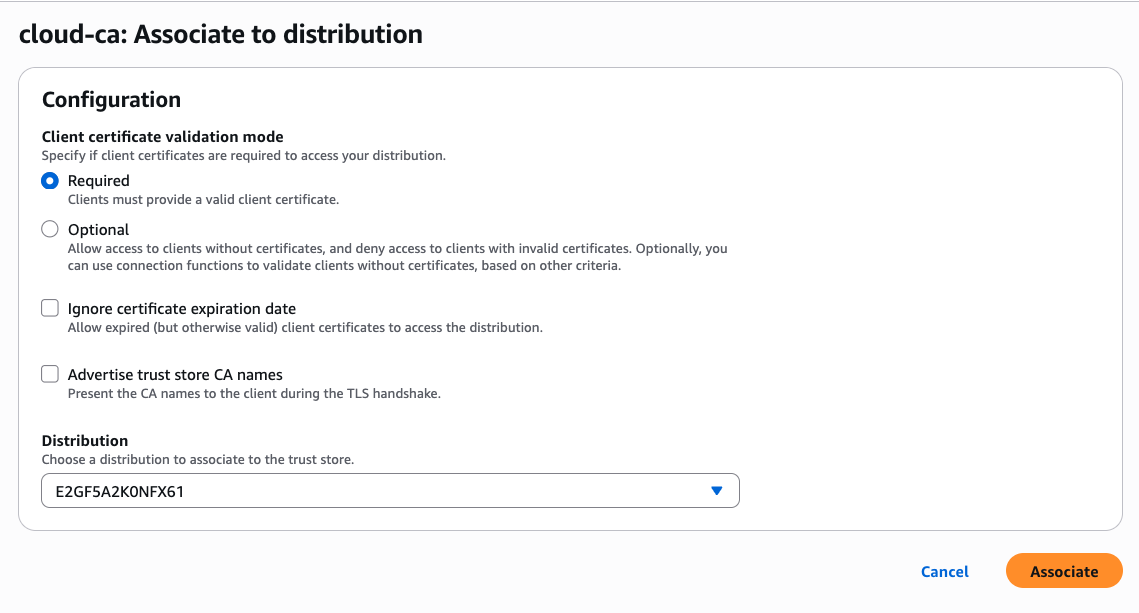Enable presenting CA names during TLS handshake
The image size is (1139, 613).
coord(49,373)
